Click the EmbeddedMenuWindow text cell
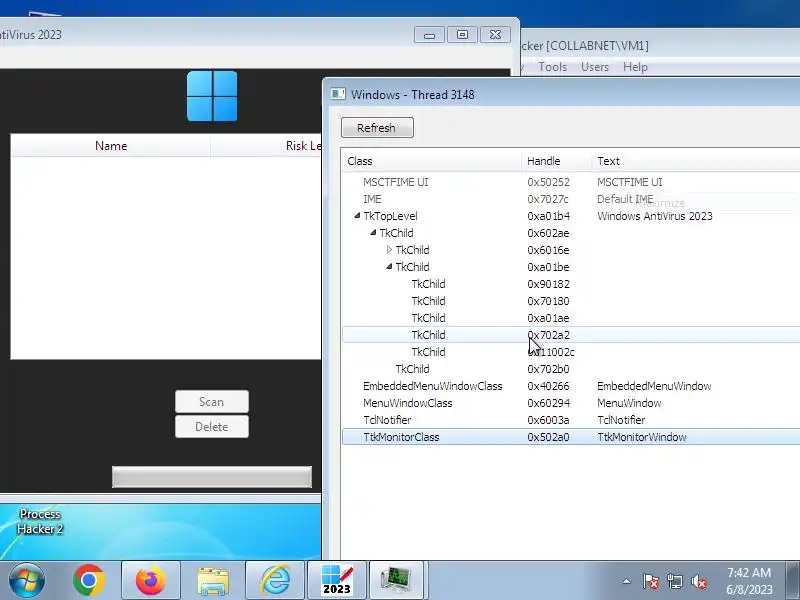Screen dimensions: 800x600 pyautogui.click(x=654, y=386)
